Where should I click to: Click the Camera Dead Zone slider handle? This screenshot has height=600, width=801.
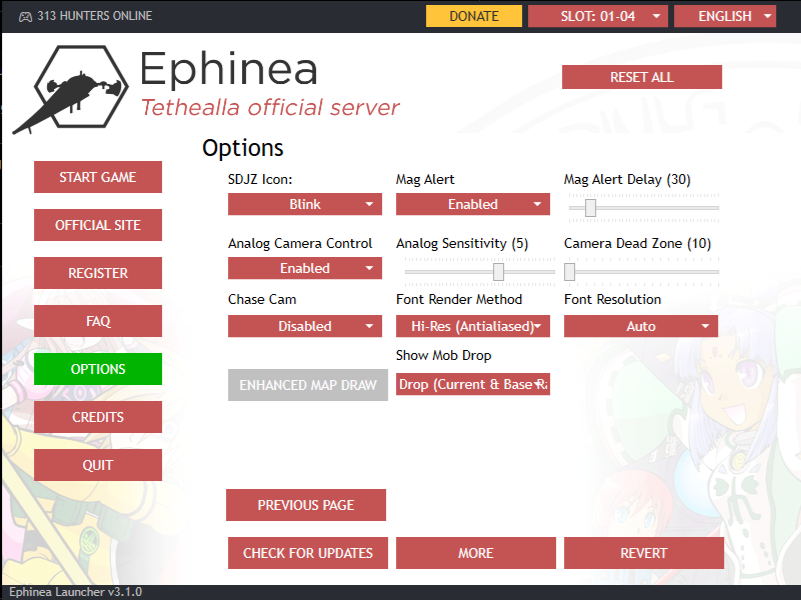pyautogui.click(x=570, y=272)
